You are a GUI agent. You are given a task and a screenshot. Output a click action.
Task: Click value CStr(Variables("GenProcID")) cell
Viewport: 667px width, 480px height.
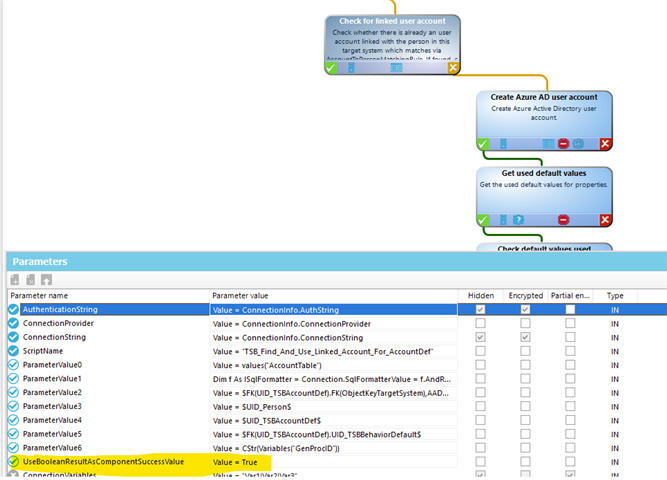334,448
